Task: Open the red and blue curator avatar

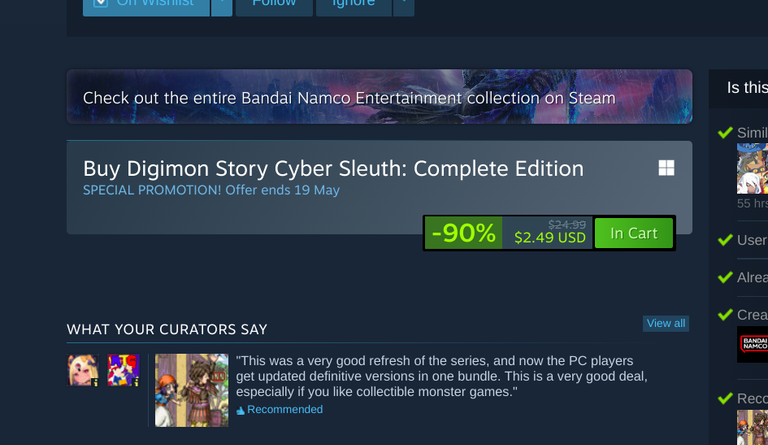Action: 123,370
